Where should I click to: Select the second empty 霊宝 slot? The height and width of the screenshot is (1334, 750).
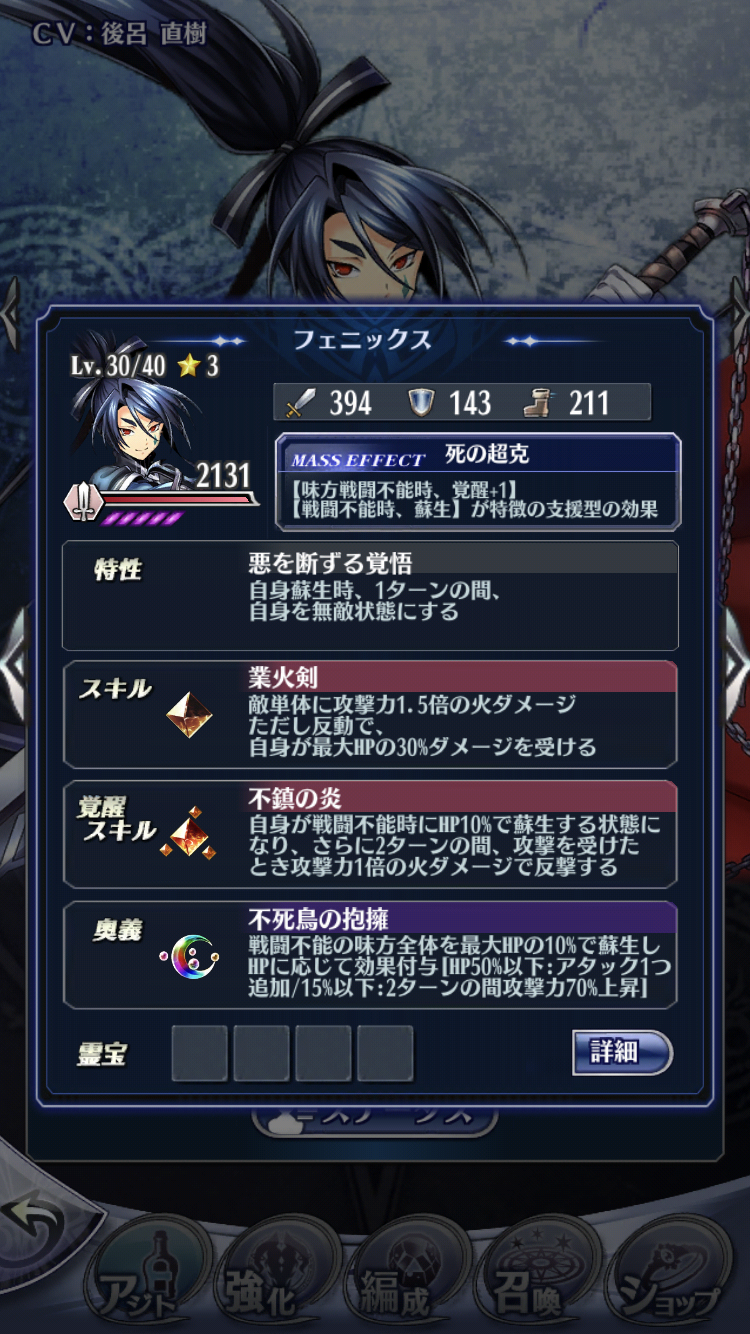(x=261, y=1053)
